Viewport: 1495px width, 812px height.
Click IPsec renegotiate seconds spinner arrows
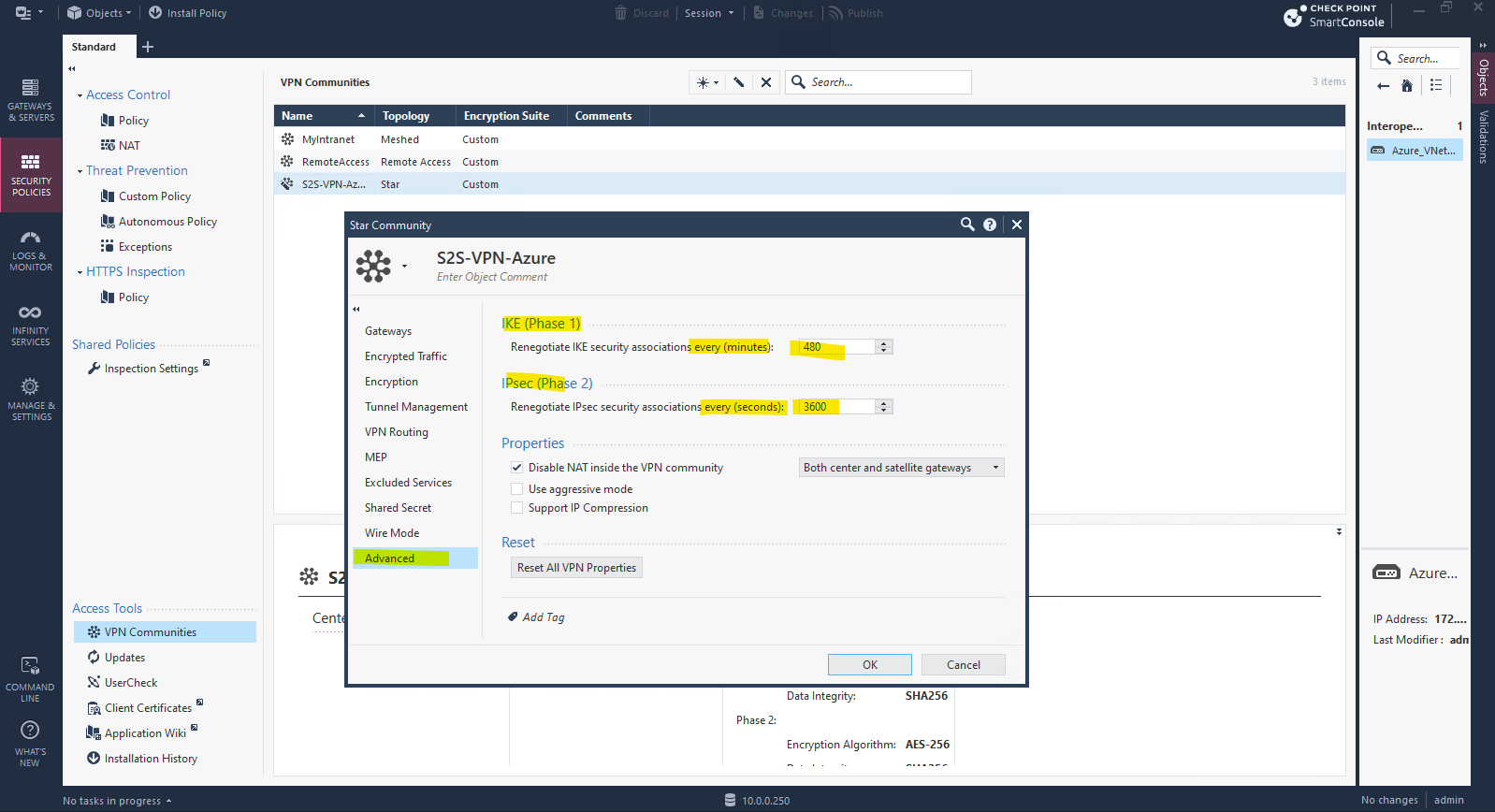point(884,407)
